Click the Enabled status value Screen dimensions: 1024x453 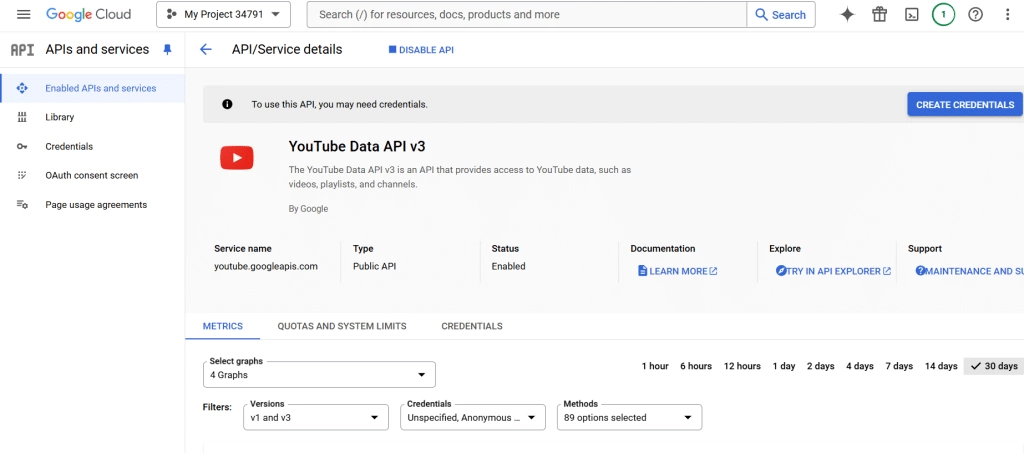pyautogui.click(x=508, y=266)
